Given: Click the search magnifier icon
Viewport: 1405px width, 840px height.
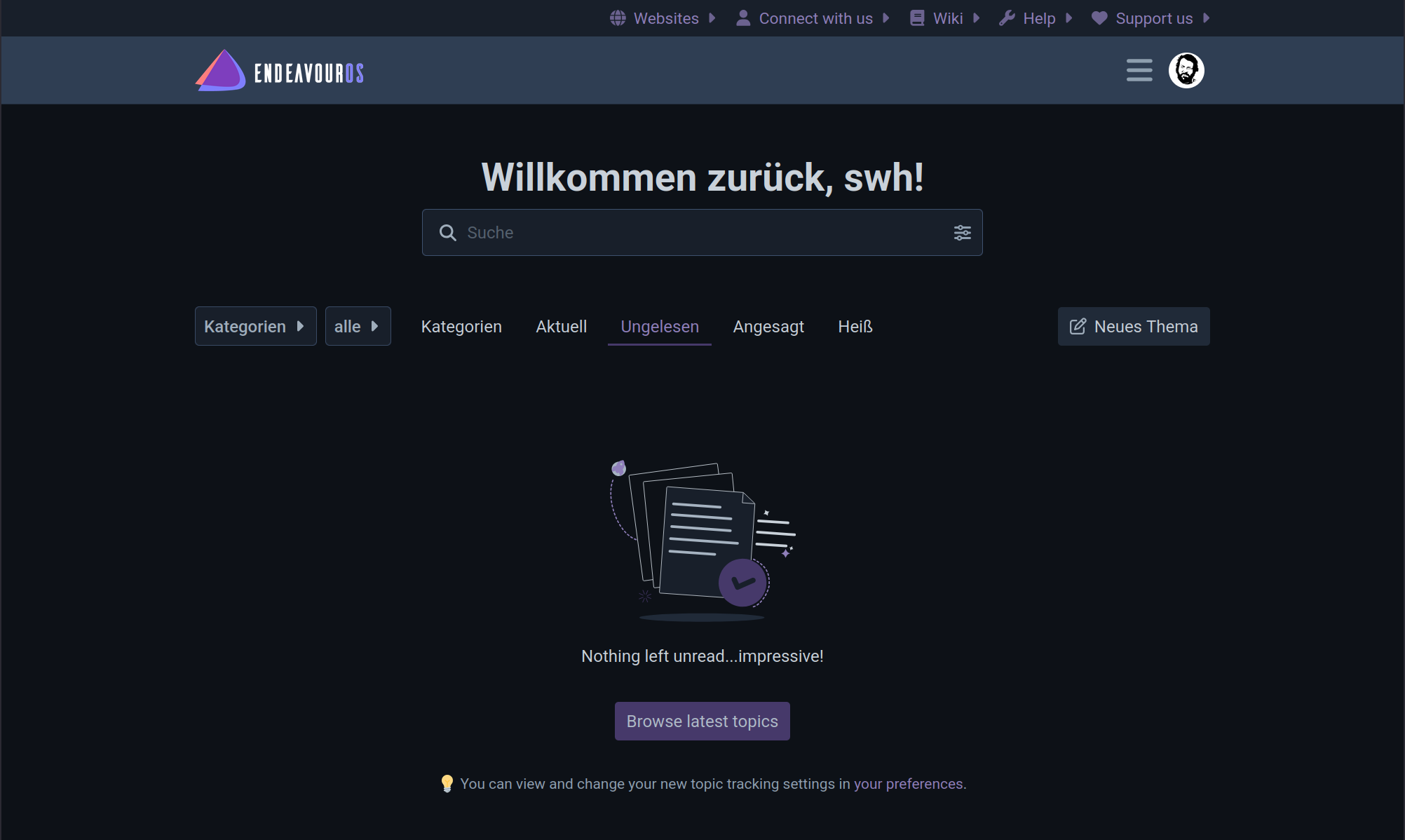Looking at the screenshot, I should (447, 233).
